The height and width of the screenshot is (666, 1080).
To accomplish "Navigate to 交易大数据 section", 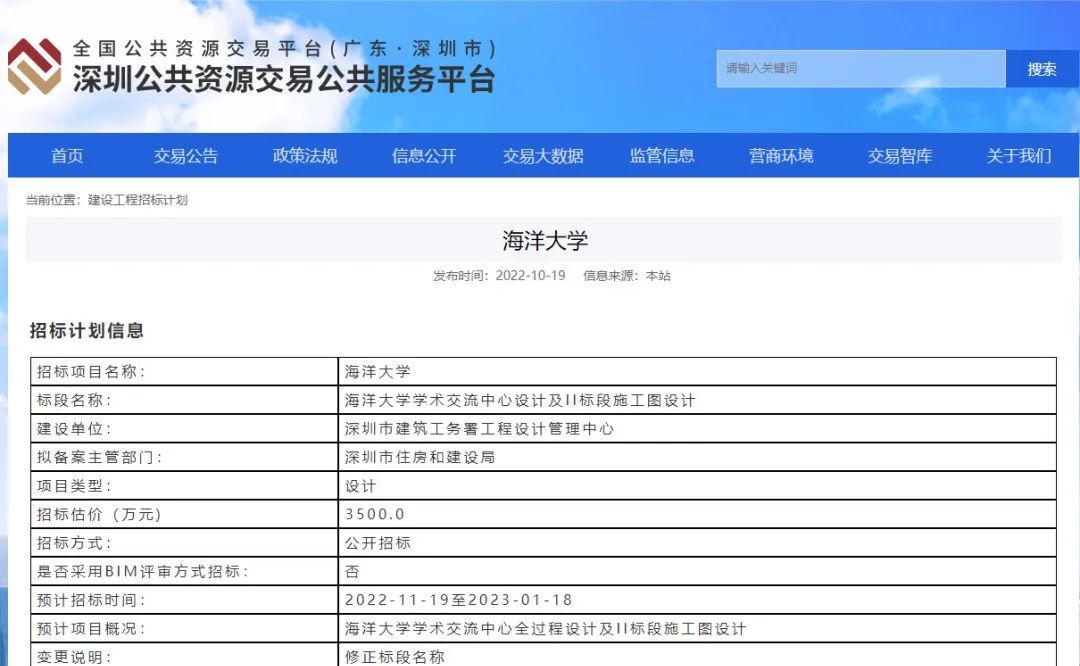I will pos(543,156).
